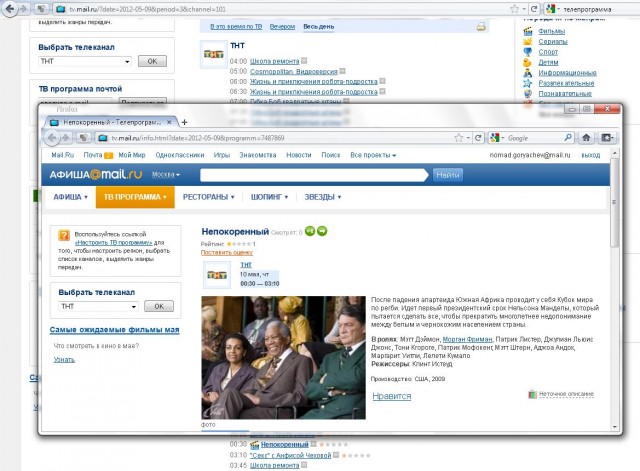The height and width of the screenshot is (471, 640).
Task: Open the ШОПИНГ navigation dropdown
Action: (x=269, y=197)
